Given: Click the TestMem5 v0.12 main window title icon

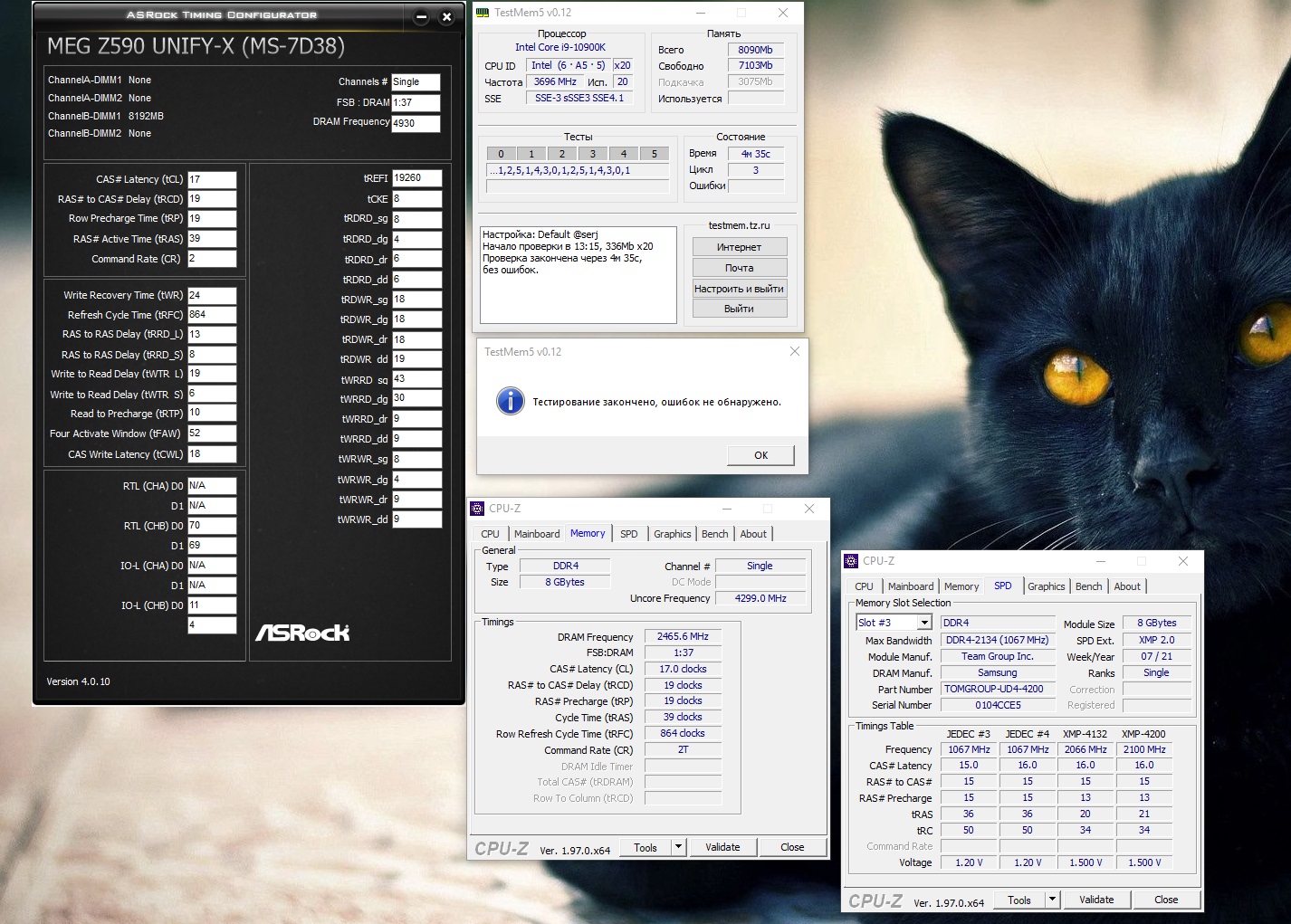Looking at the screenshot, I should pos(483,13).
